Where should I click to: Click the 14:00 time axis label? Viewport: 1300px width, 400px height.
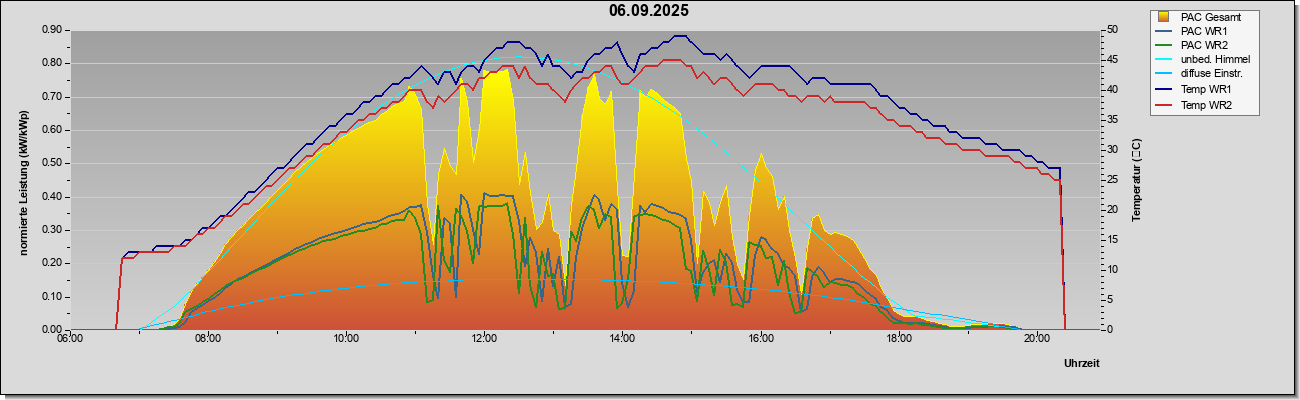pyautogui.click(x=622, y=338)
